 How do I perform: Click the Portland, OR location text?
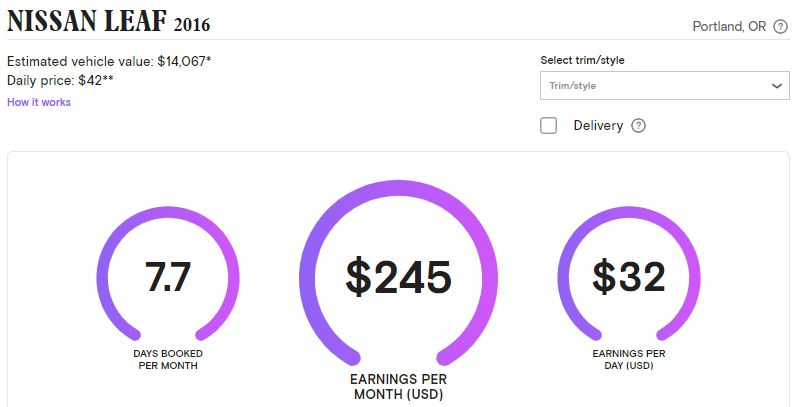(729, 26)
